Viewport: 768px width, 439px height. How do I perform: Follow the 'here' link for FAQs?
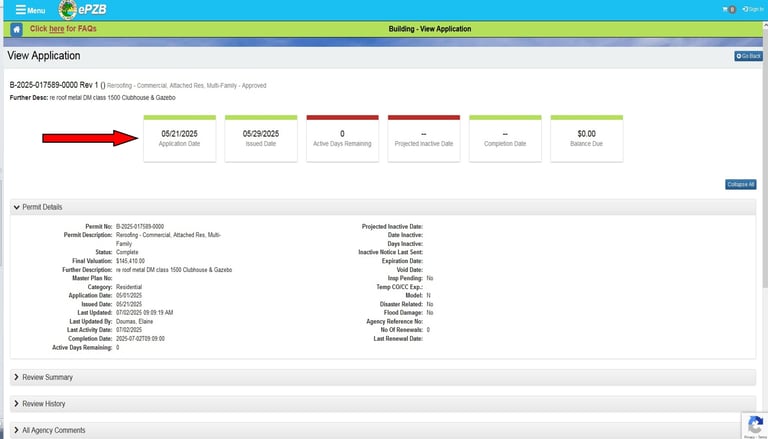click(x=56, y=29)
